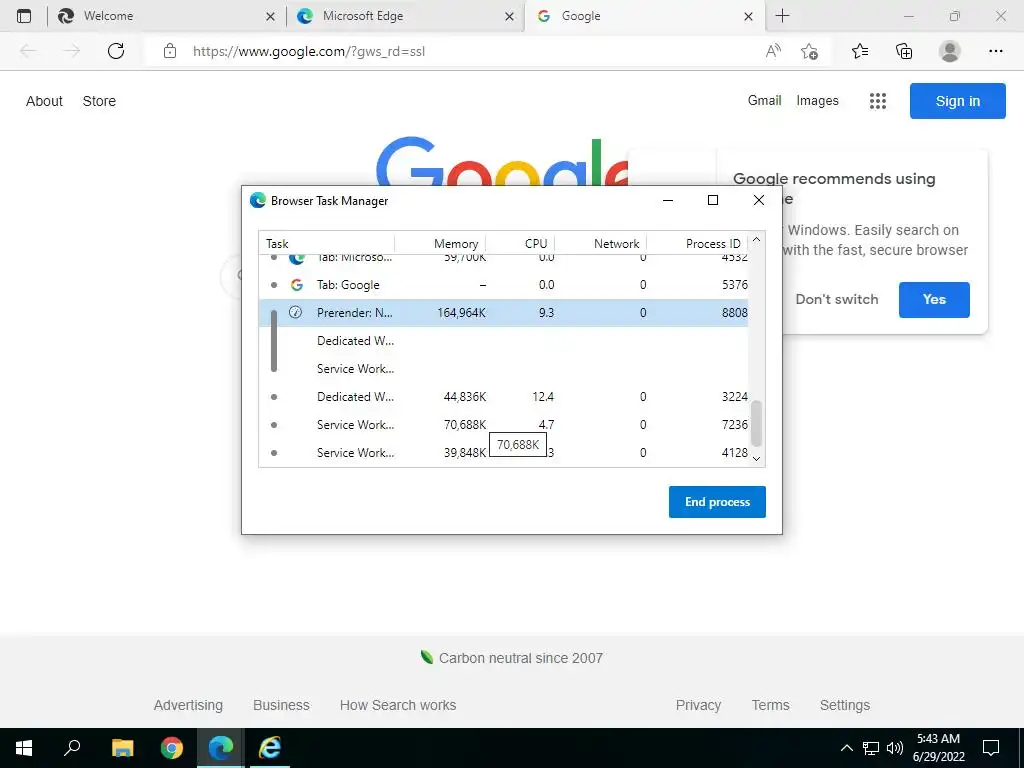Close the Welcome tab

click(270, 16)
